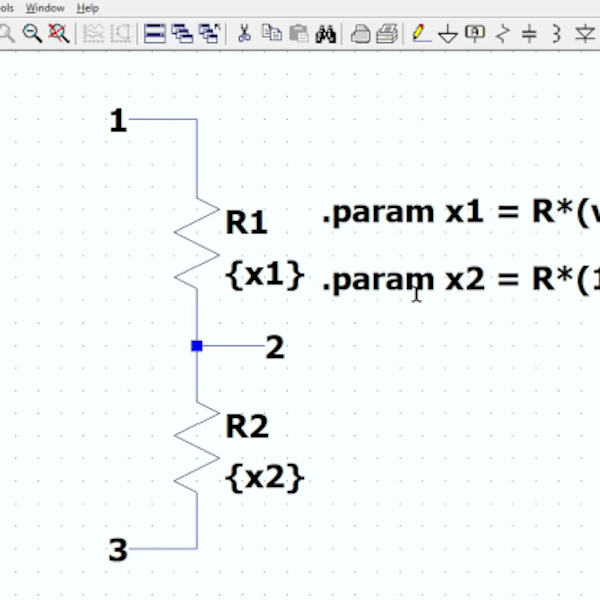Click the Print icon in toolbar
Image resolution: width=600 pixels, height=600 pixels.
click(x=360, y=34)
